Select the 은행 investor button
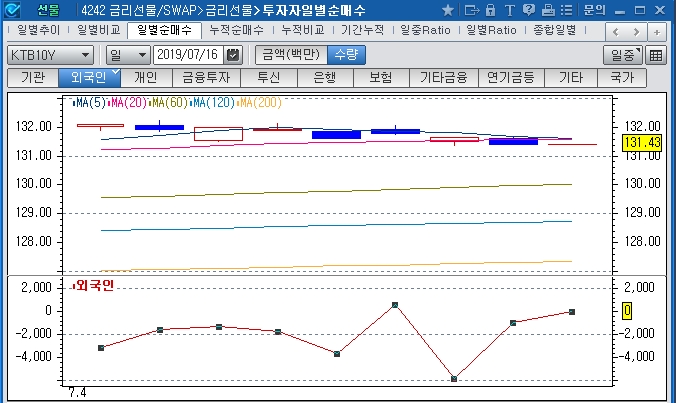This screenshot has width=676, height=403. [325, 78]
